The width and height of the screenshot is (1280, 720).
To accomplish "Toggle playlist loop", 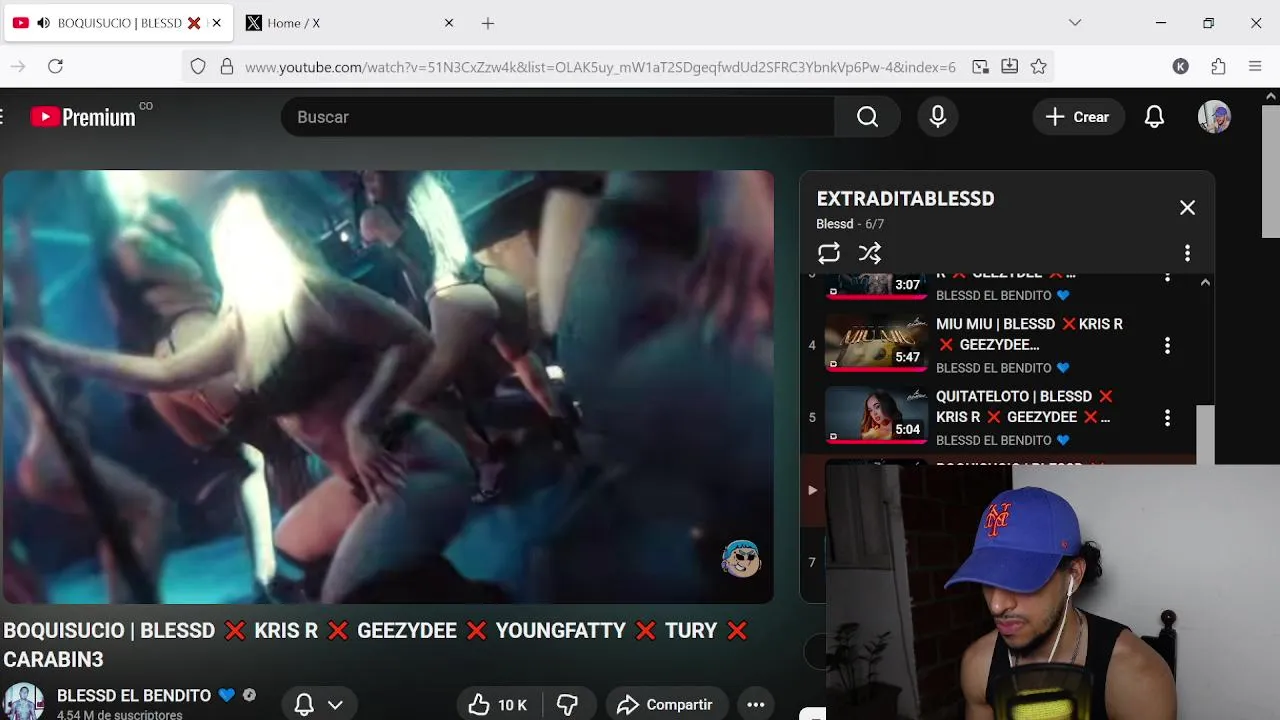I will coord(829,253).
